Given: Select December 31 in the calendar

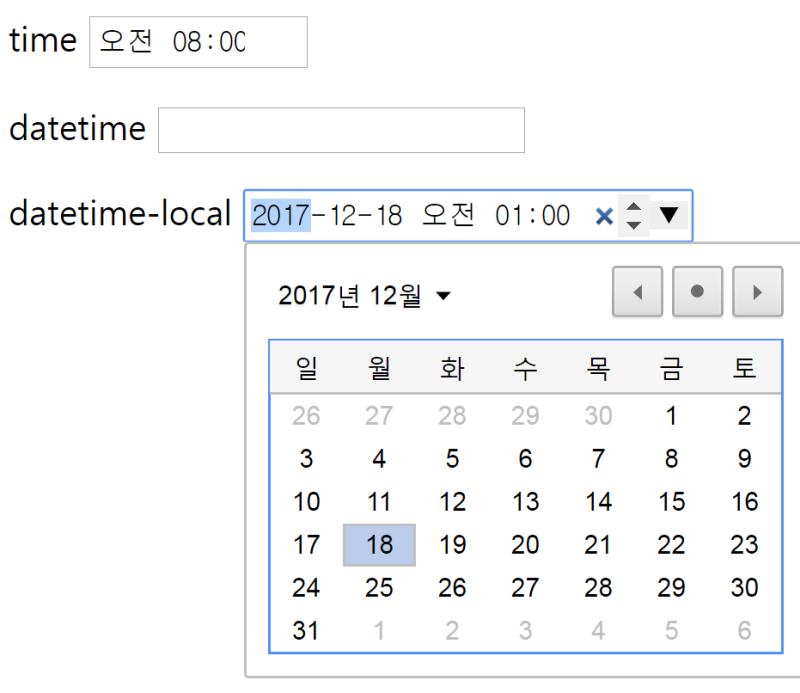Looking at the screenshot, I should point(306,631).
